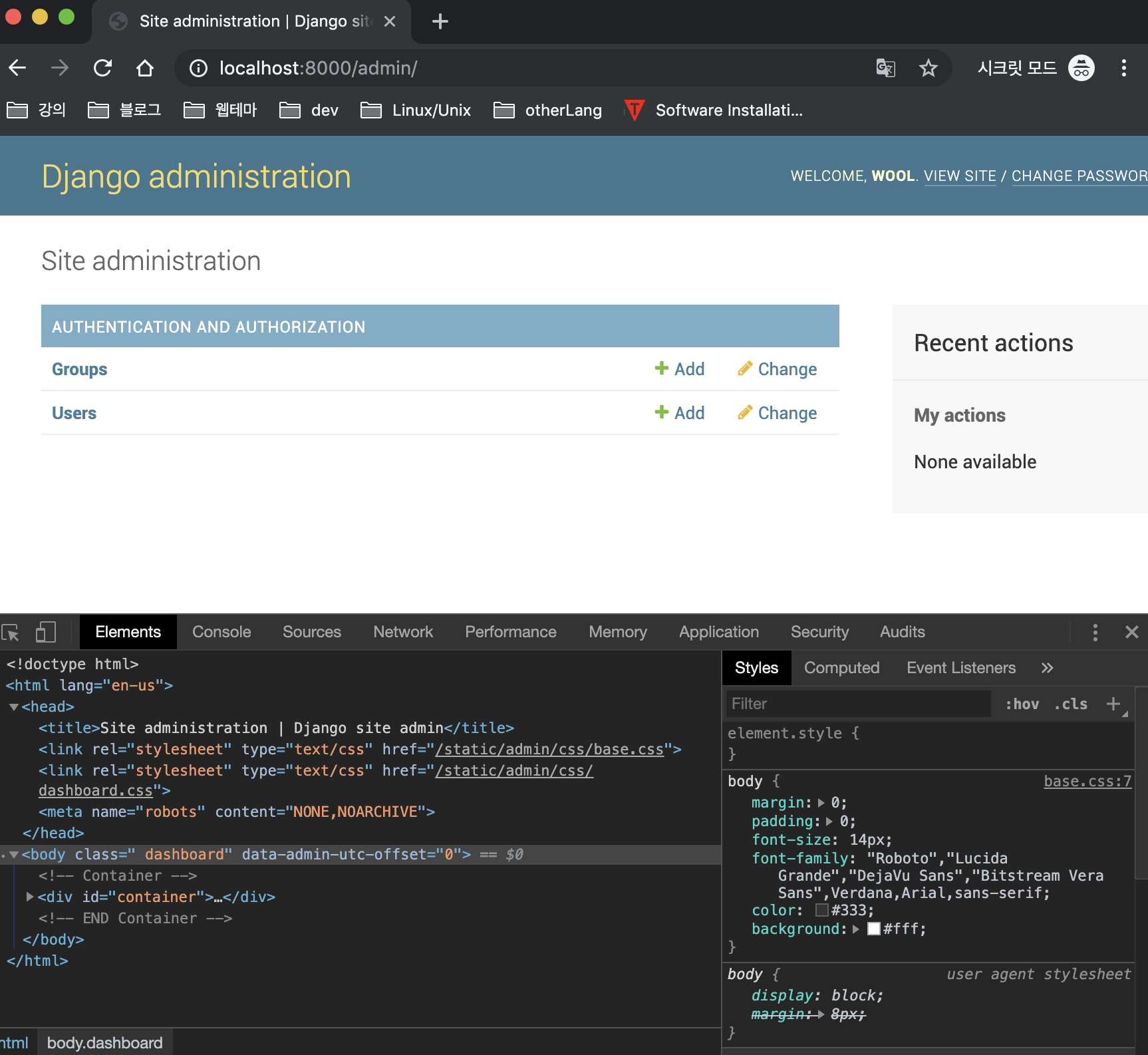This screenshot has width=1148, height=1055.
Task: Open the Linux/Unix bookmark folder
Action: 416,110
